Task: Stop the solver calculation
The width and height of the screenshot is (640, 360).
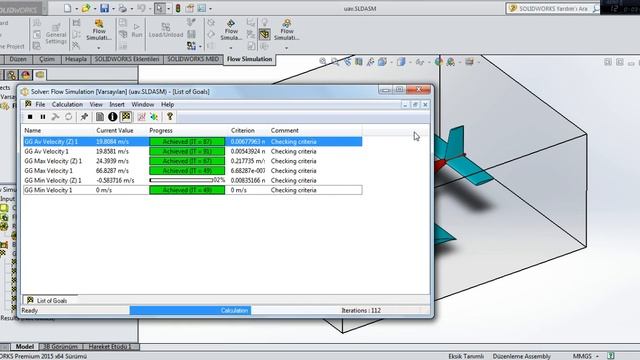Action: point(30,117)
